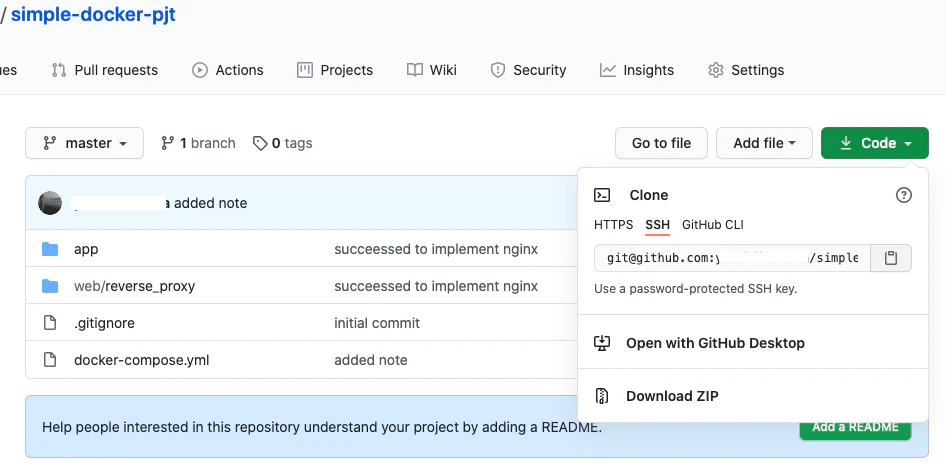Select the SSH clone option

[x=658, y=225]
